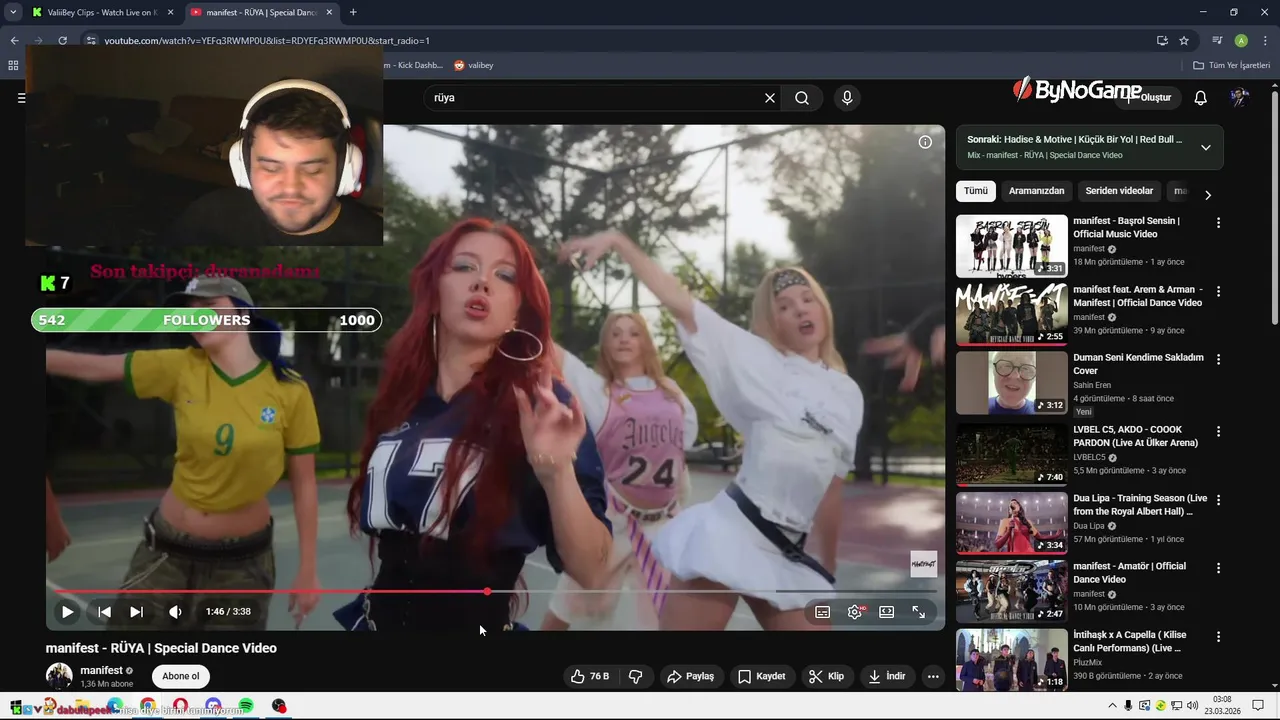Viewport: 1280px width, 720px height.
Task: Open the YouTube account avatar menu
Action: [1239, 98]
